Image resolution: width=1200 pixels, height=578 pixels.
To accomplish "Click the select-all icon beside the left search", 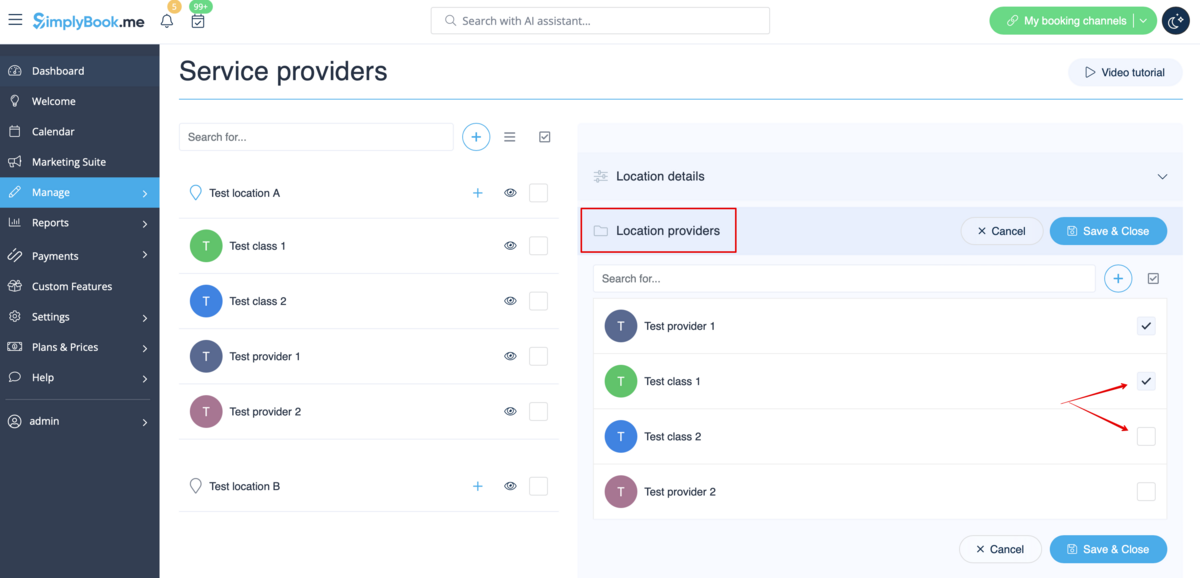I will 545,137.
